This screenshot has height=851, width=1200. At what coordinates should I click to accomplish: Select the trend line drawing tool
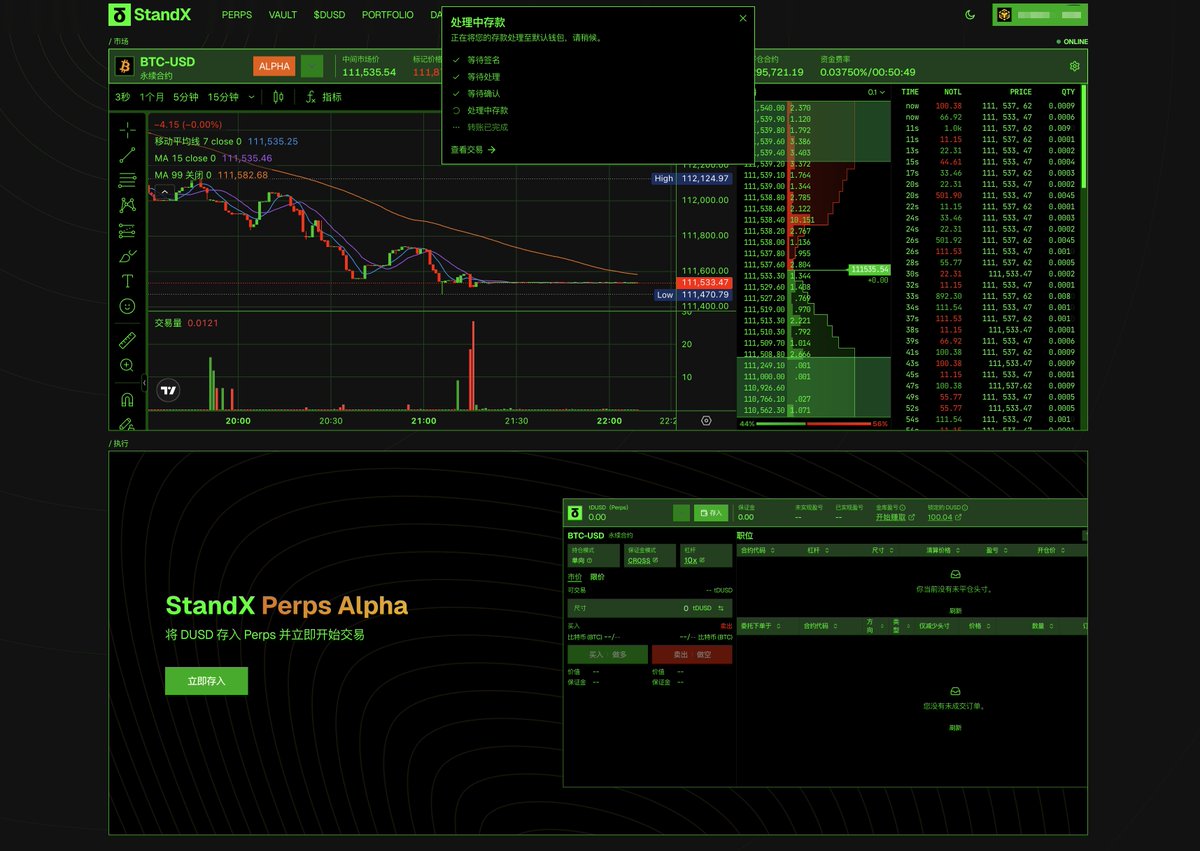(x=127, y=155)
